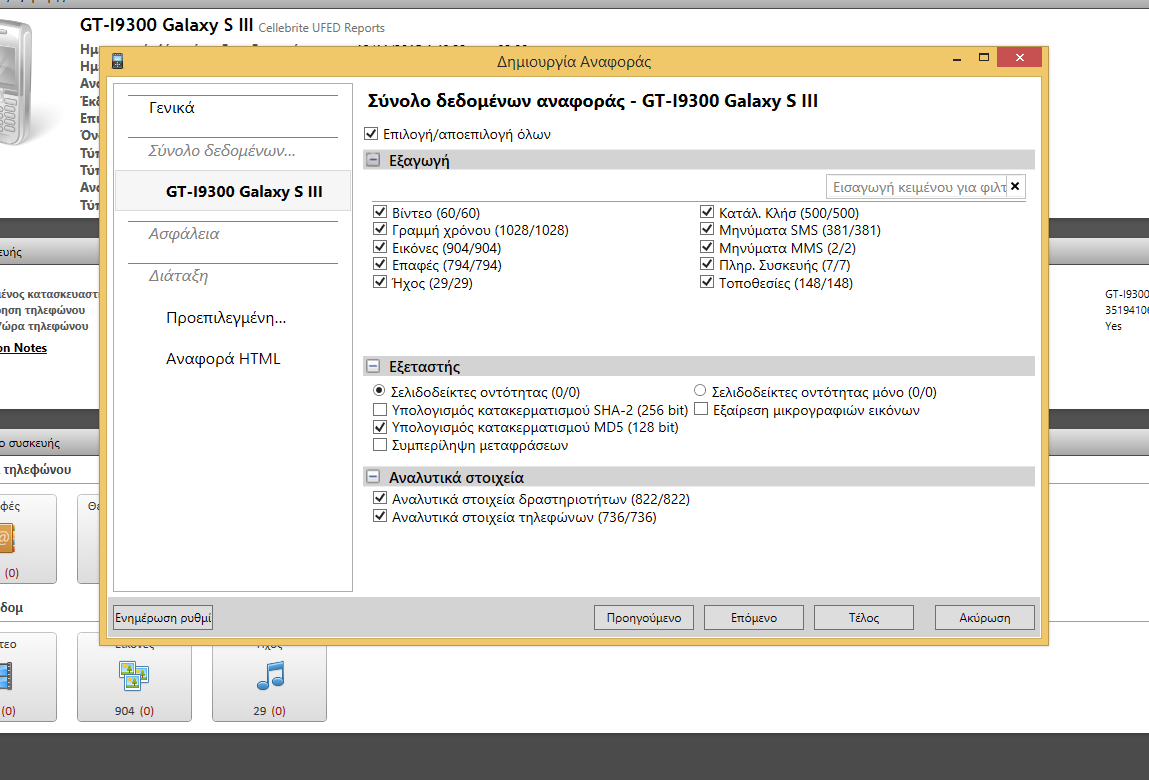1149x780 pixels.
Task: Uncheck Αναλυτικά στοιχεία δραστηριοτήτων (822/822)
Action: pyautogui.click(x=380, y=498)
